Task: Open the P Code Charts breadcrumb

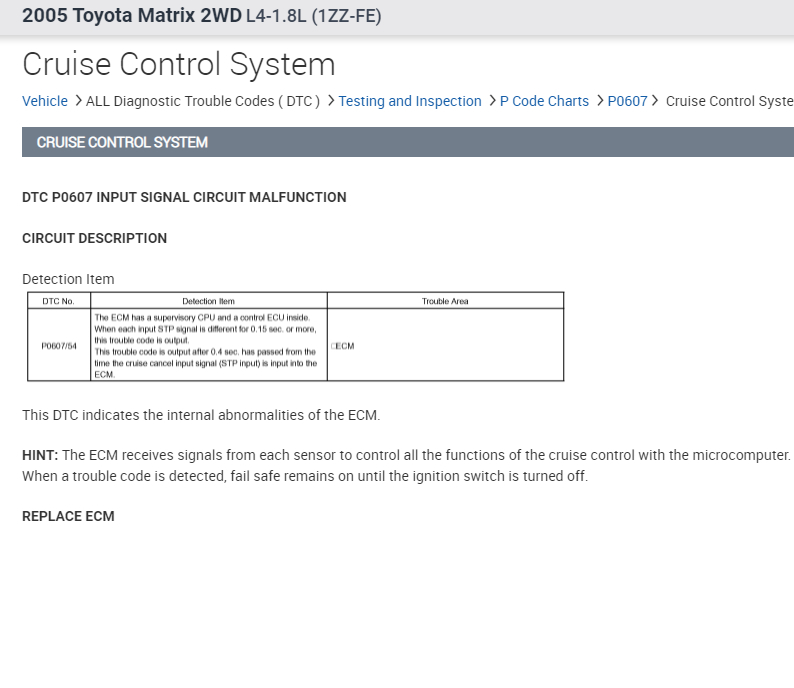Action: point(544,101)
